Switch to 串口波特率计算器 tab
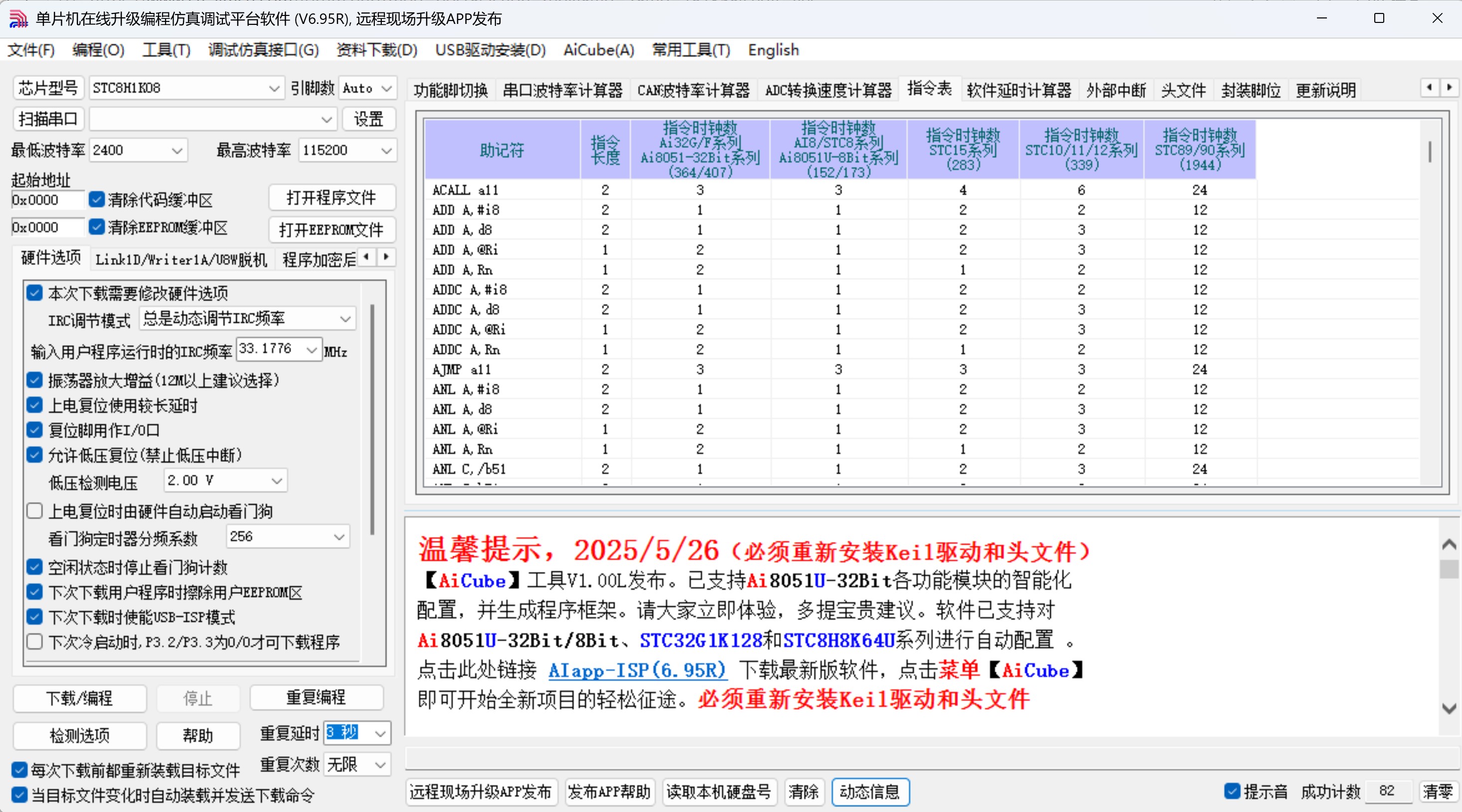 coord(562,90)
